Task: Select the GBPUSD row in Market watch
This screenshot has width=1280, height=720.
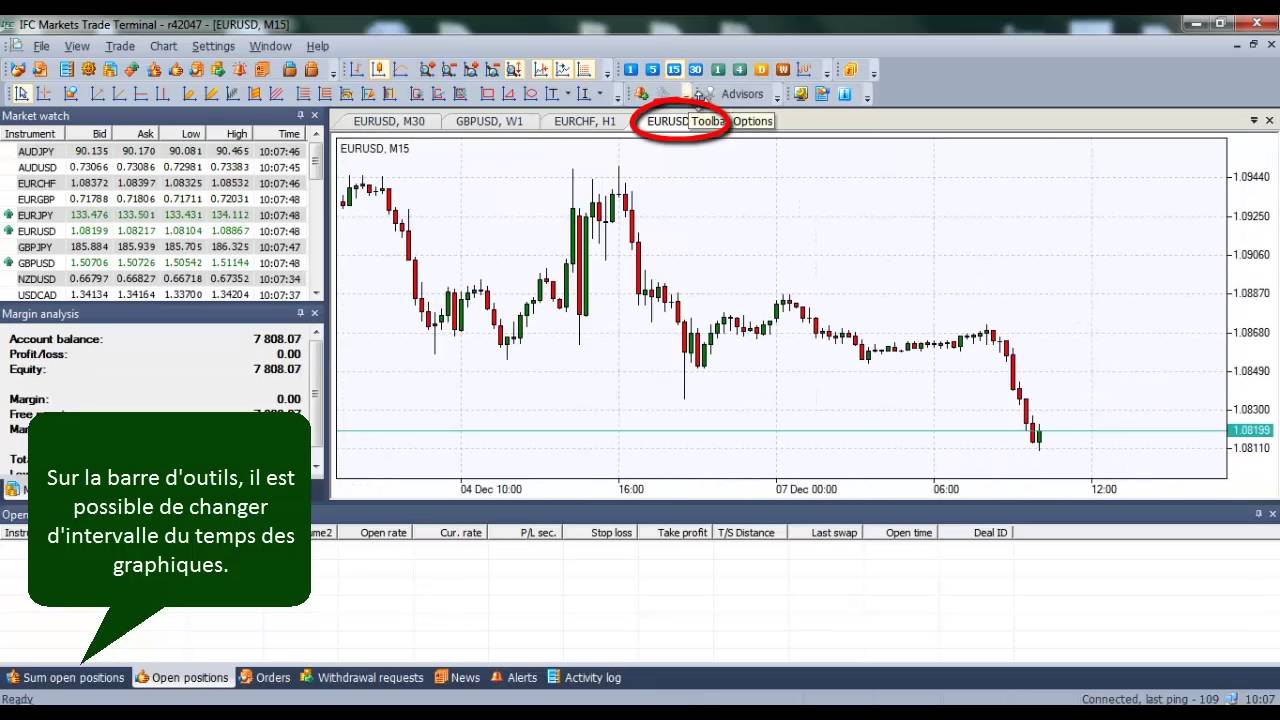Action: 155,263
